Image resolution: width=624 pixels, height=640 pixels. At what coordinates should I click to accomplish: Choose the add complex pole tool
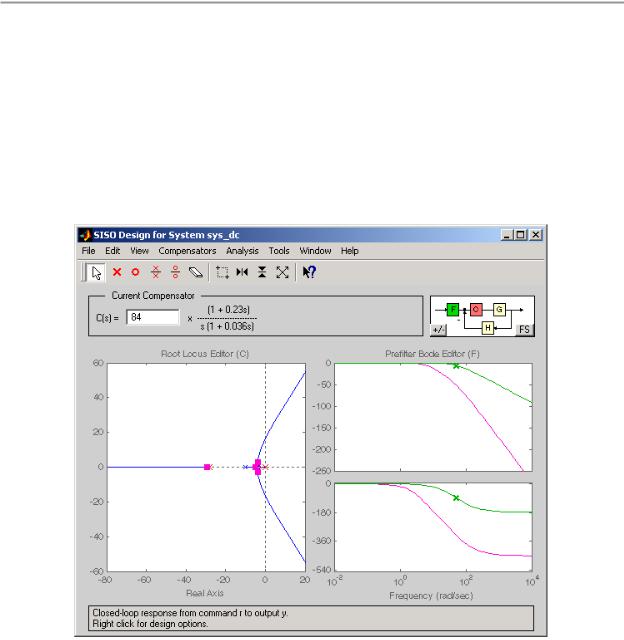(155, 272)
